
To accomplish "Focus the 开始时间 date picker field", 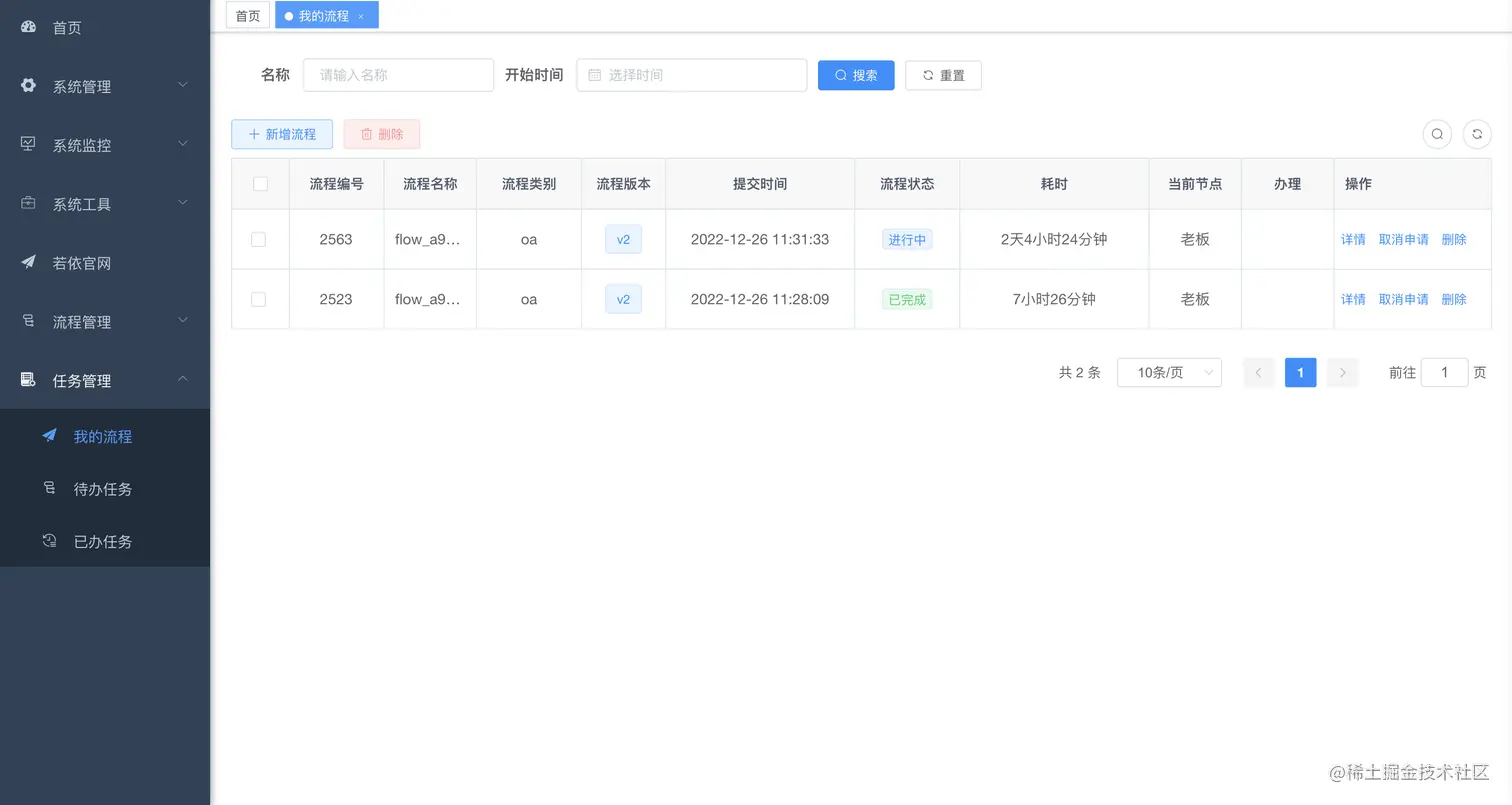I will click(x=692, y=75).
